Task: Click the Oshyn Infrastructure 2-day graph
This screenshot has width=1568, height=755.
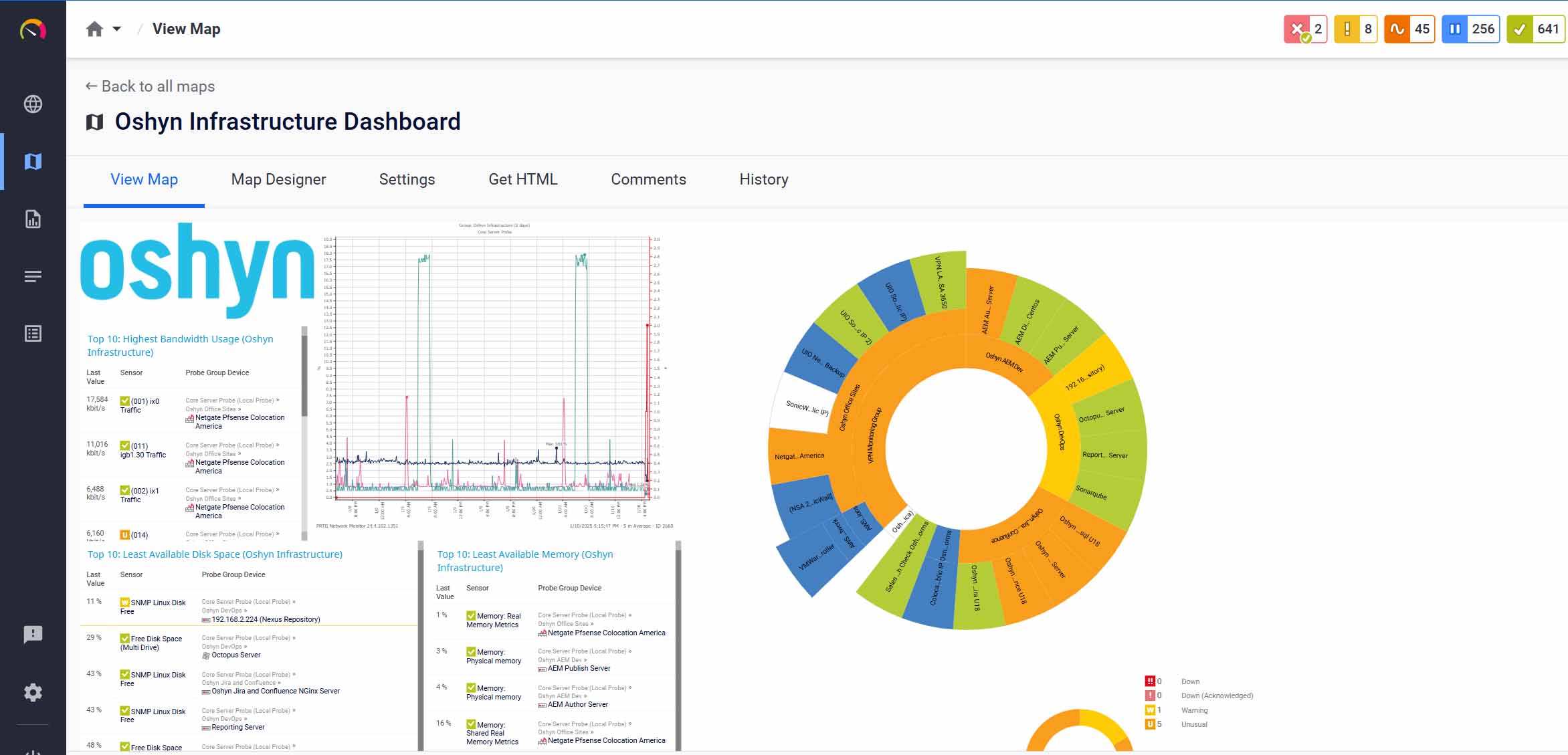Action: (494, 375)
